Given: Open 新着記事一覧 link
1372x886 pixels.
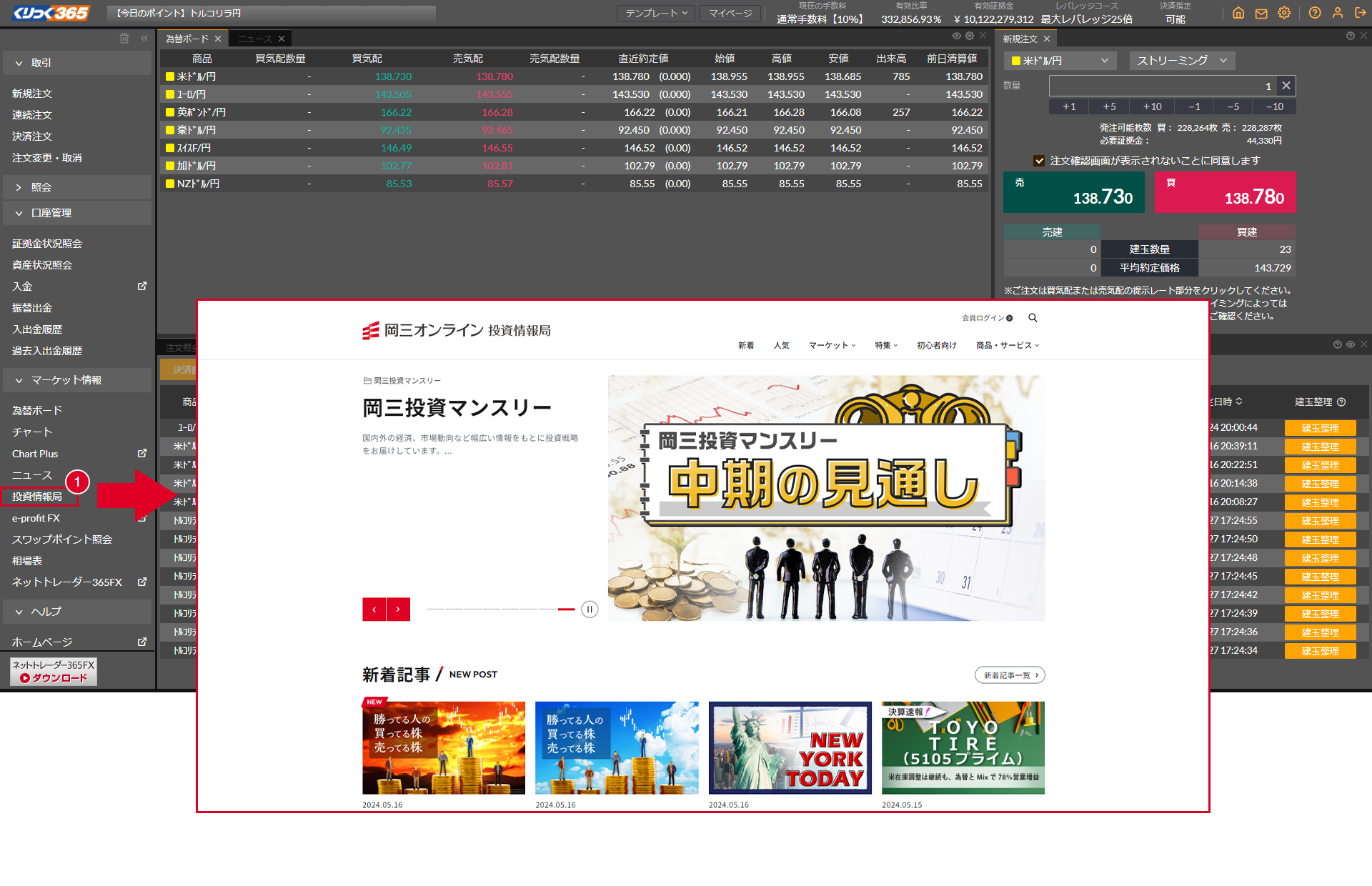Looking at the screenshot, I should (x=1010, y=675).
